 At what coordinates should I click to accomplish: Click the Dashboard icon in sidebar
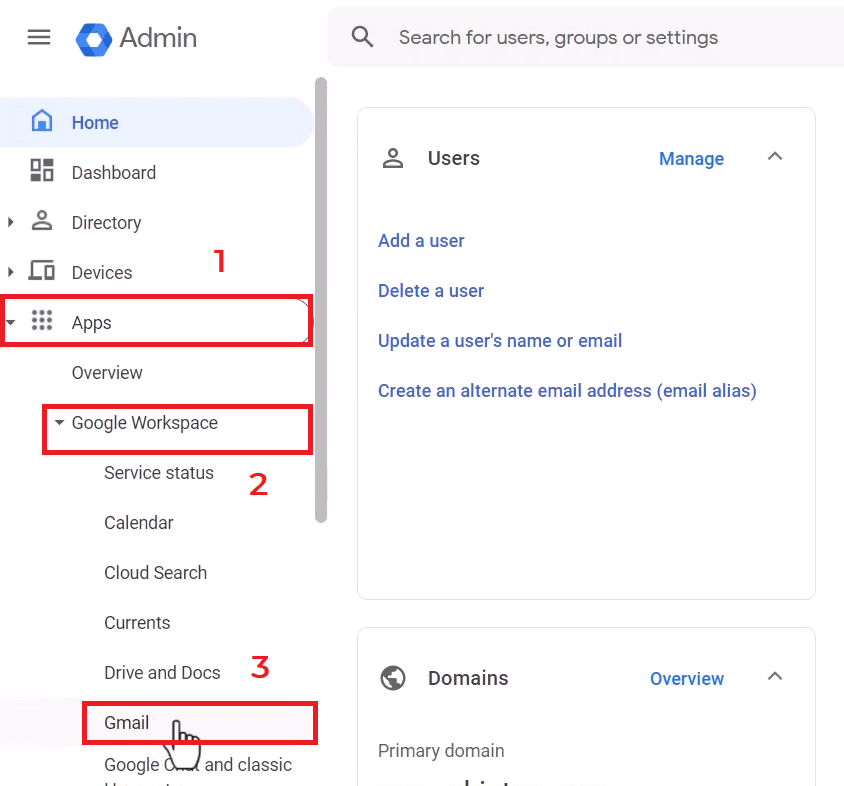tap(42, 171)
